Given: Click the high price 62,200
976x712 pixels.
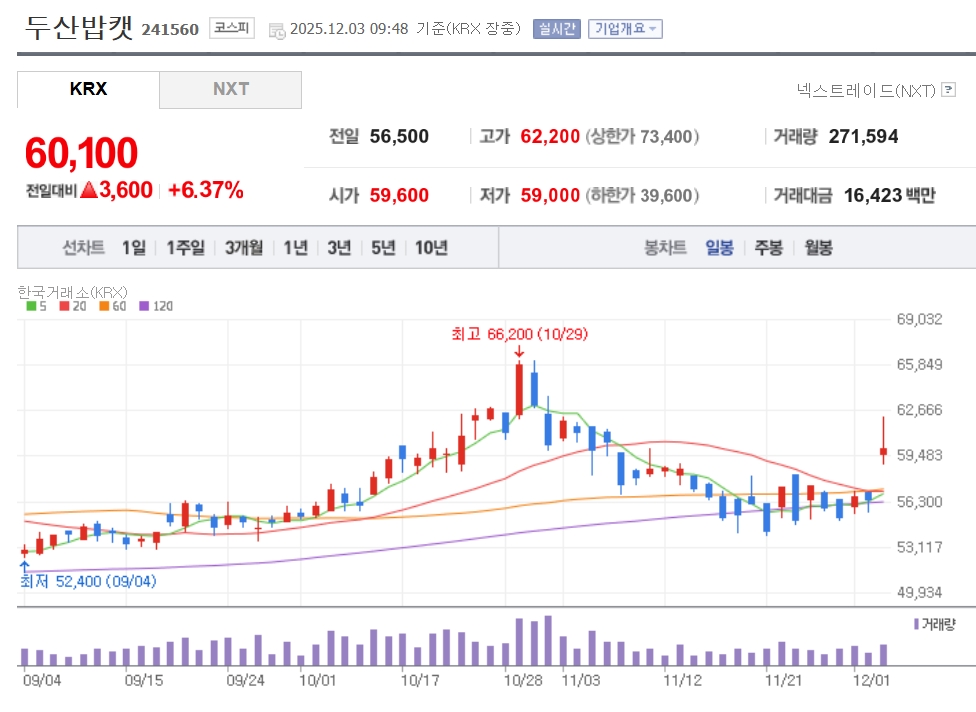Looking at the screenshot, I should click(x=550, y=136).
